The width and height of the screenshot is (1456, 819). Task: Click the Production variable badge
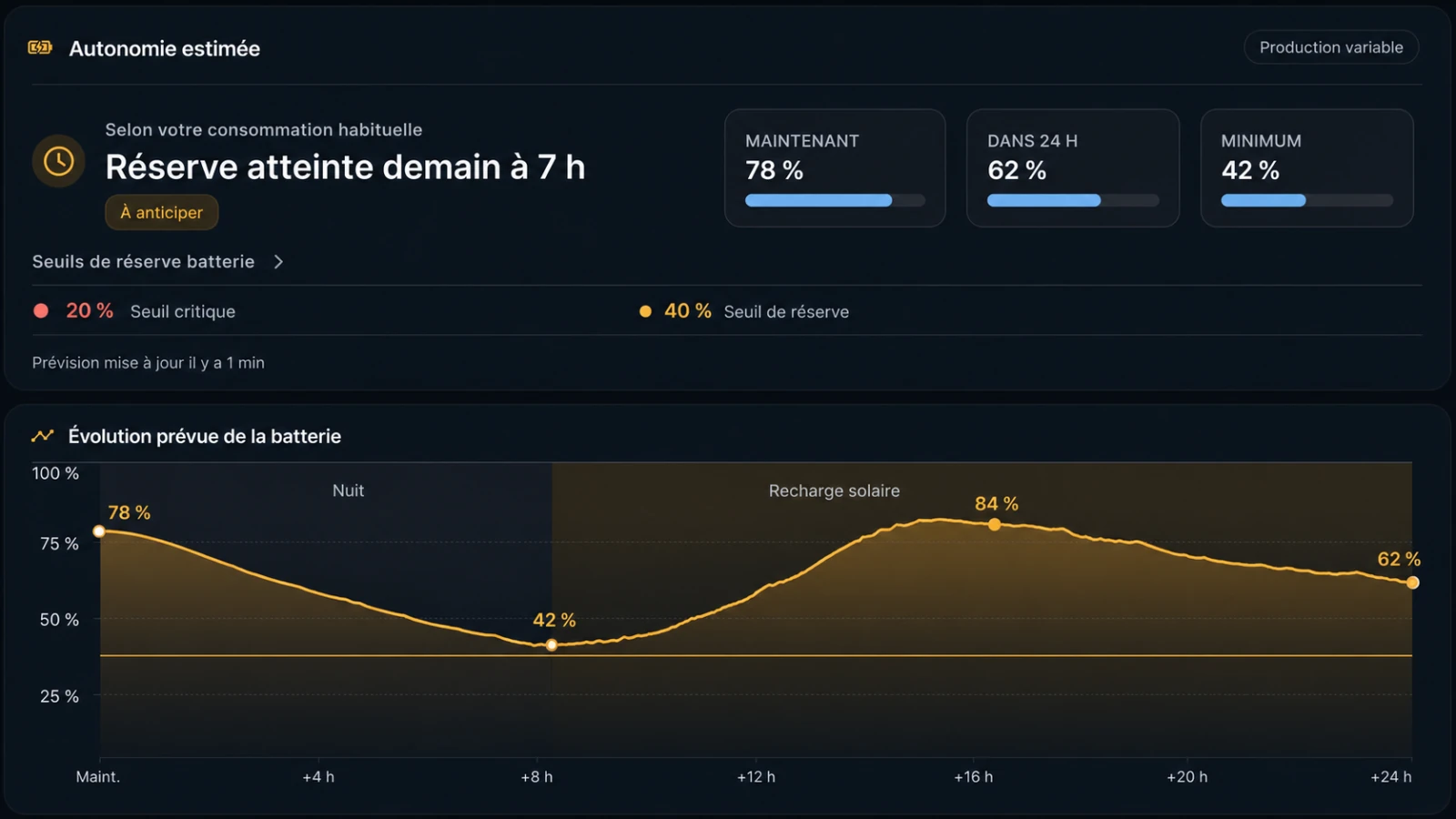pyautogui.click(x=1331, y=47)
